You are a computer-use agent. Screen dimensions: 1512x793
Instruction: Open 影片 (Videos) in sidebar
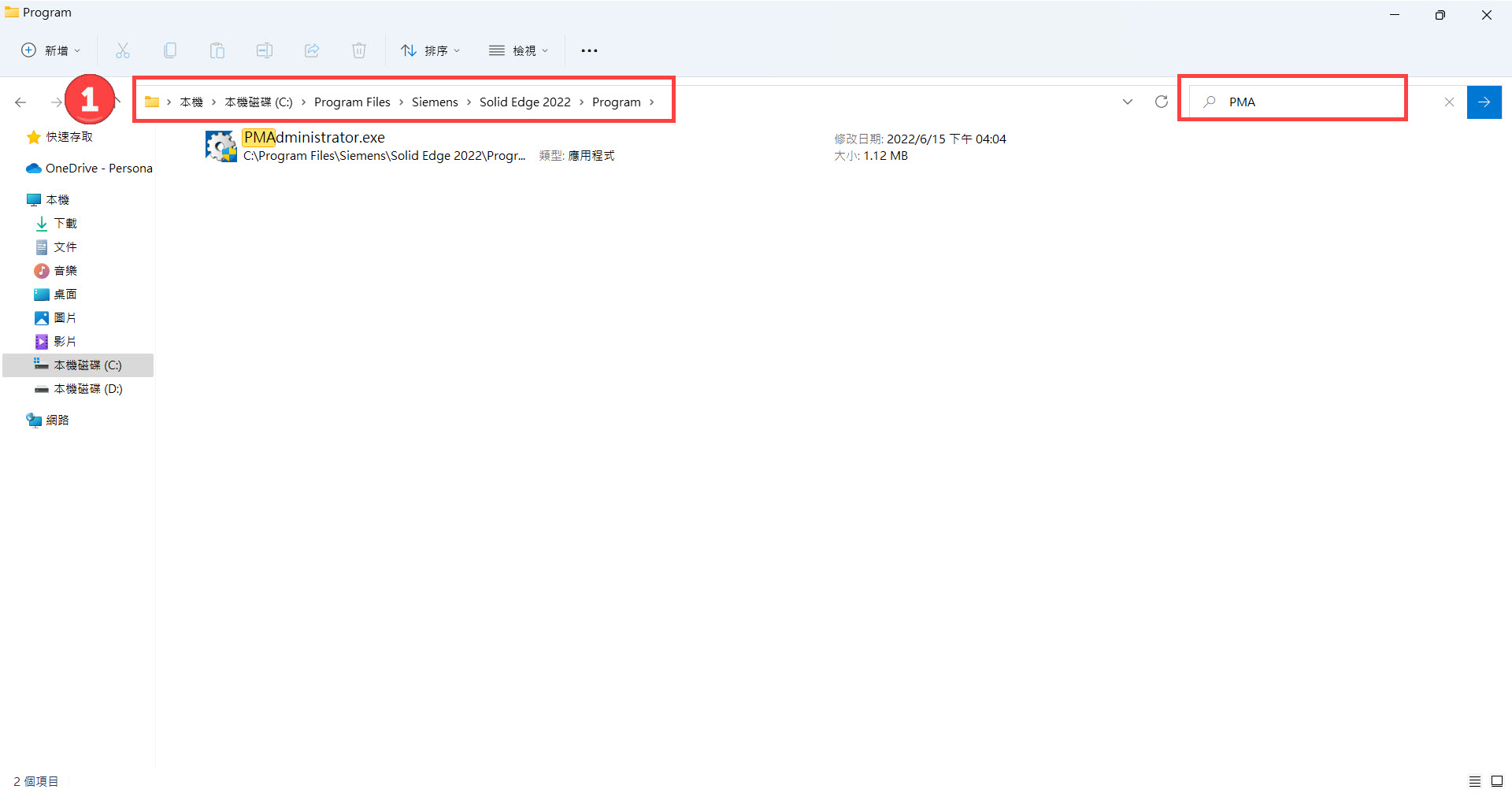point(65,342)
